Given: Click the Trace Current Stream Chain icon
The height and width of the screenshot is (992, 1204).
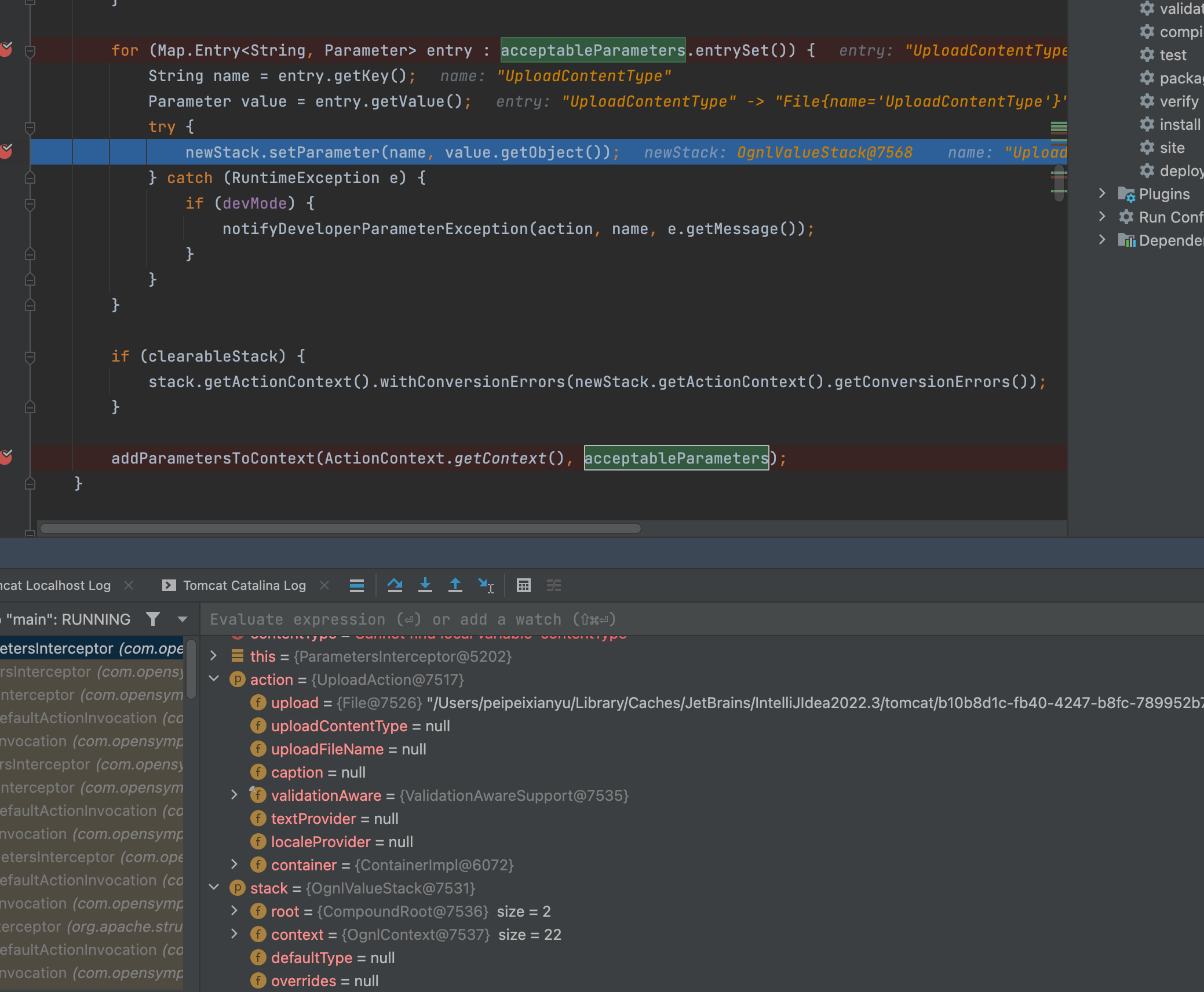Looking at the screenshot, I should click(x=554, y=585).
